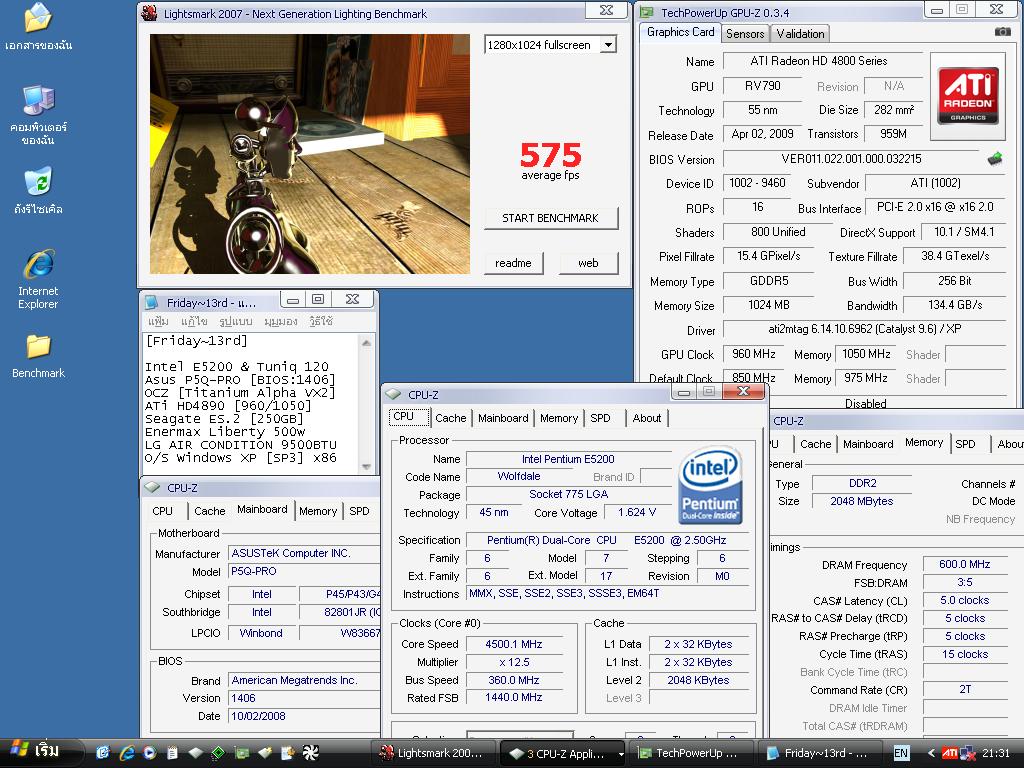Open the Mainboard tab in the front CPU-Z window
The height and width of the screenshot is (768, 1024).
pos(503,418)
